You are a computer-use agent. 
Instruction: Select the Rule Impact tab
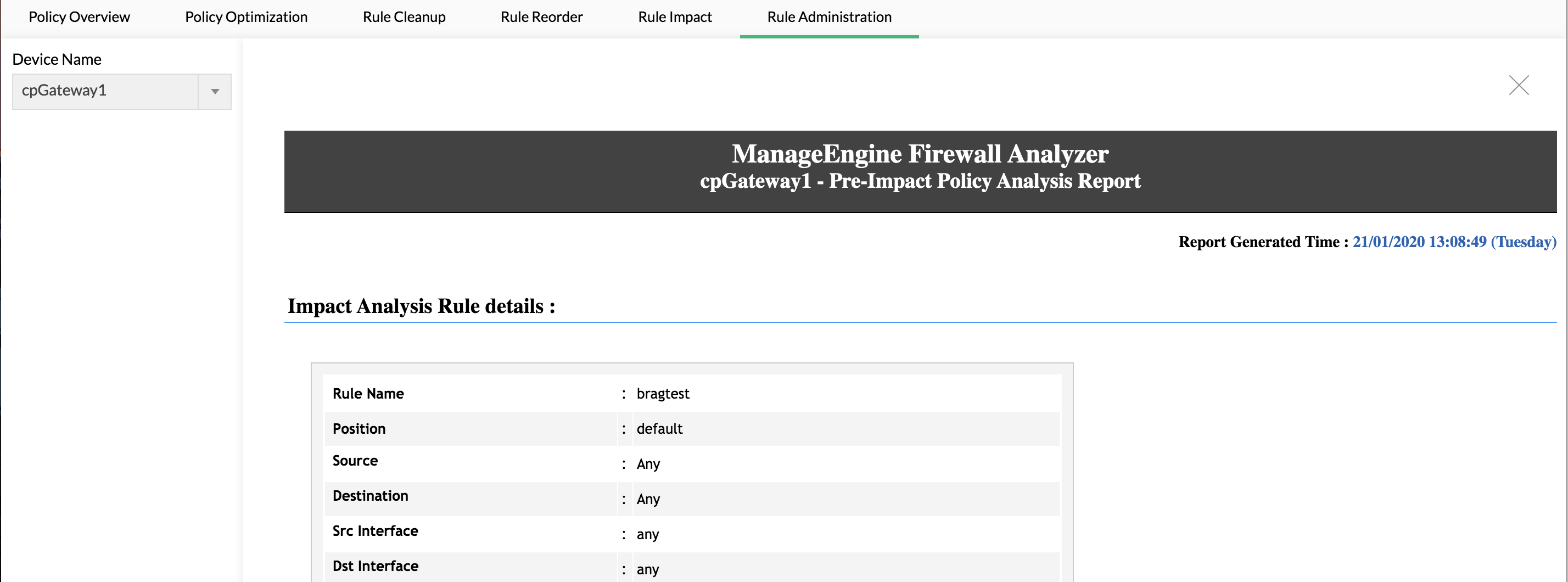[674, 16]
